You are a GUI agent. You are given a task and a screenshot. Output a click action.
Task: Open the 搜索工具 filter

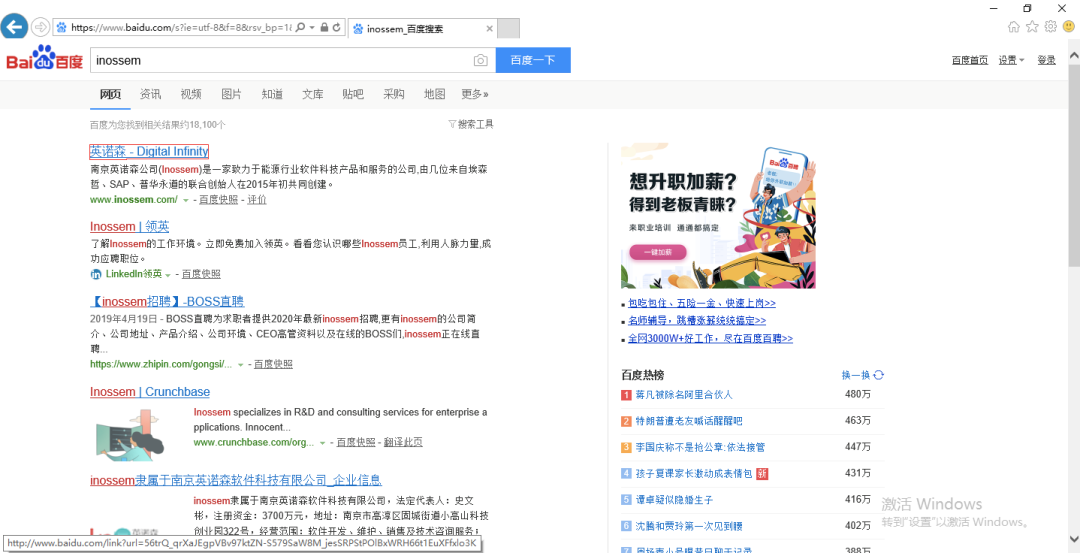pyautogui.click(x=471, y=125)
